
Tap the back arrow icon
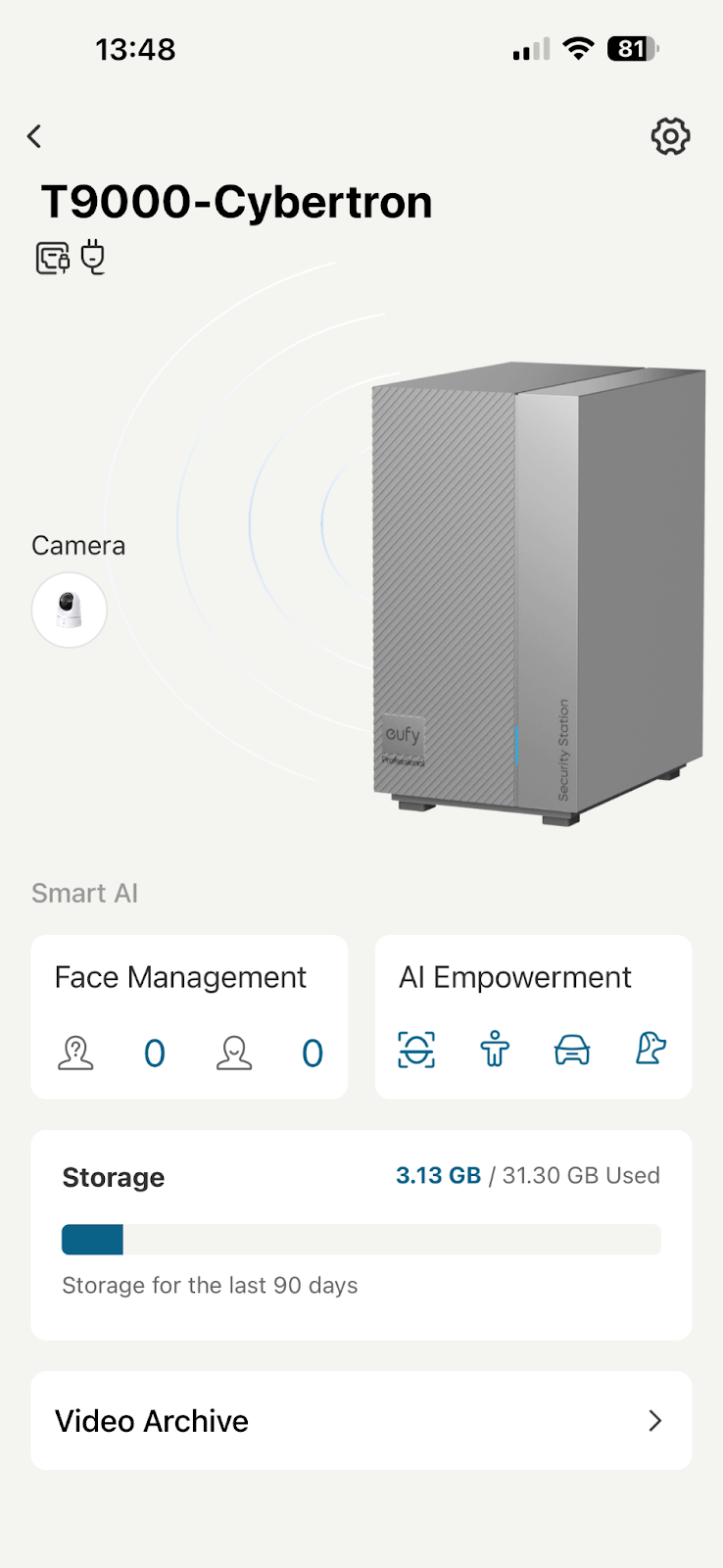click(x=35, y=136)
